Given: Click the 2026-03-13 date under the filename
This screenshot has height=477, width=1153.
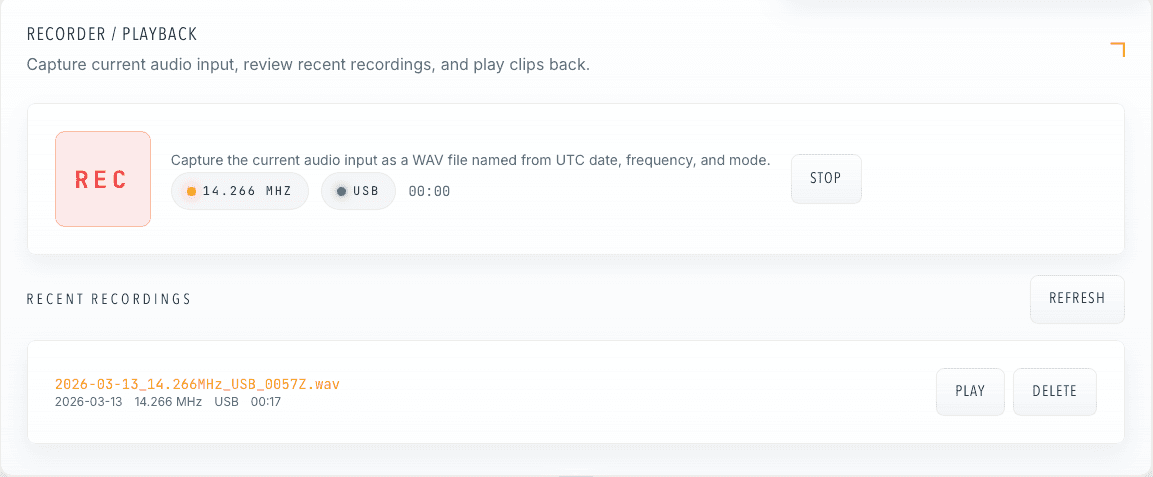Looking at the screenshot, I should tap(88, 402).
